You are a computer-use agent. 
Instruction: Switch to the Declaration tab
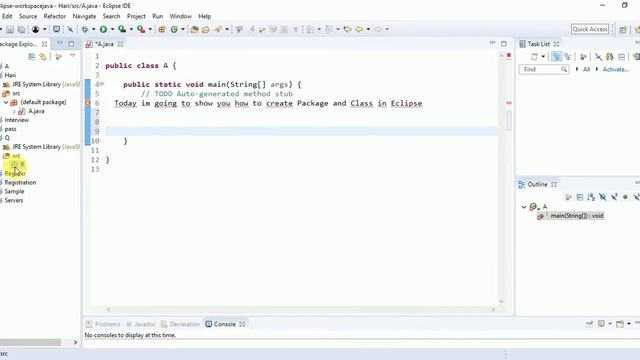[x=180, y=324]
